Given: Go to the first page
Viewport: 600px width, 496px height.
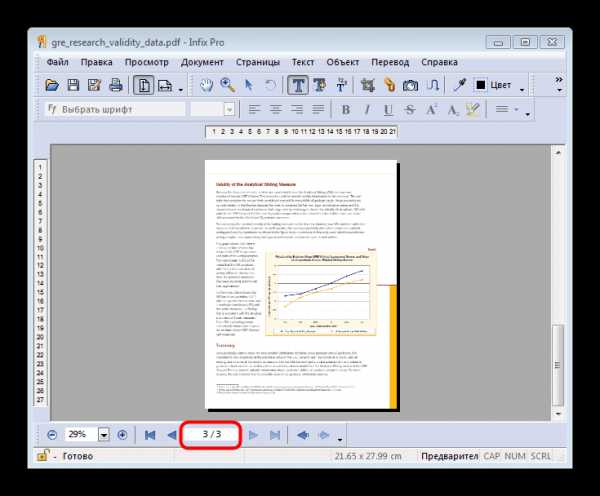Looking at the screenshot, I should (150, 435).
